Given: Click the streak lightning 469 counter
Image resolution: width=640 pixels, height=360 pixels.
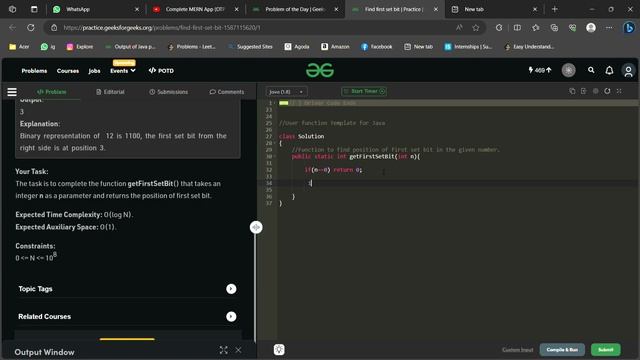Looking at the screenshot, I should [540, 70].
